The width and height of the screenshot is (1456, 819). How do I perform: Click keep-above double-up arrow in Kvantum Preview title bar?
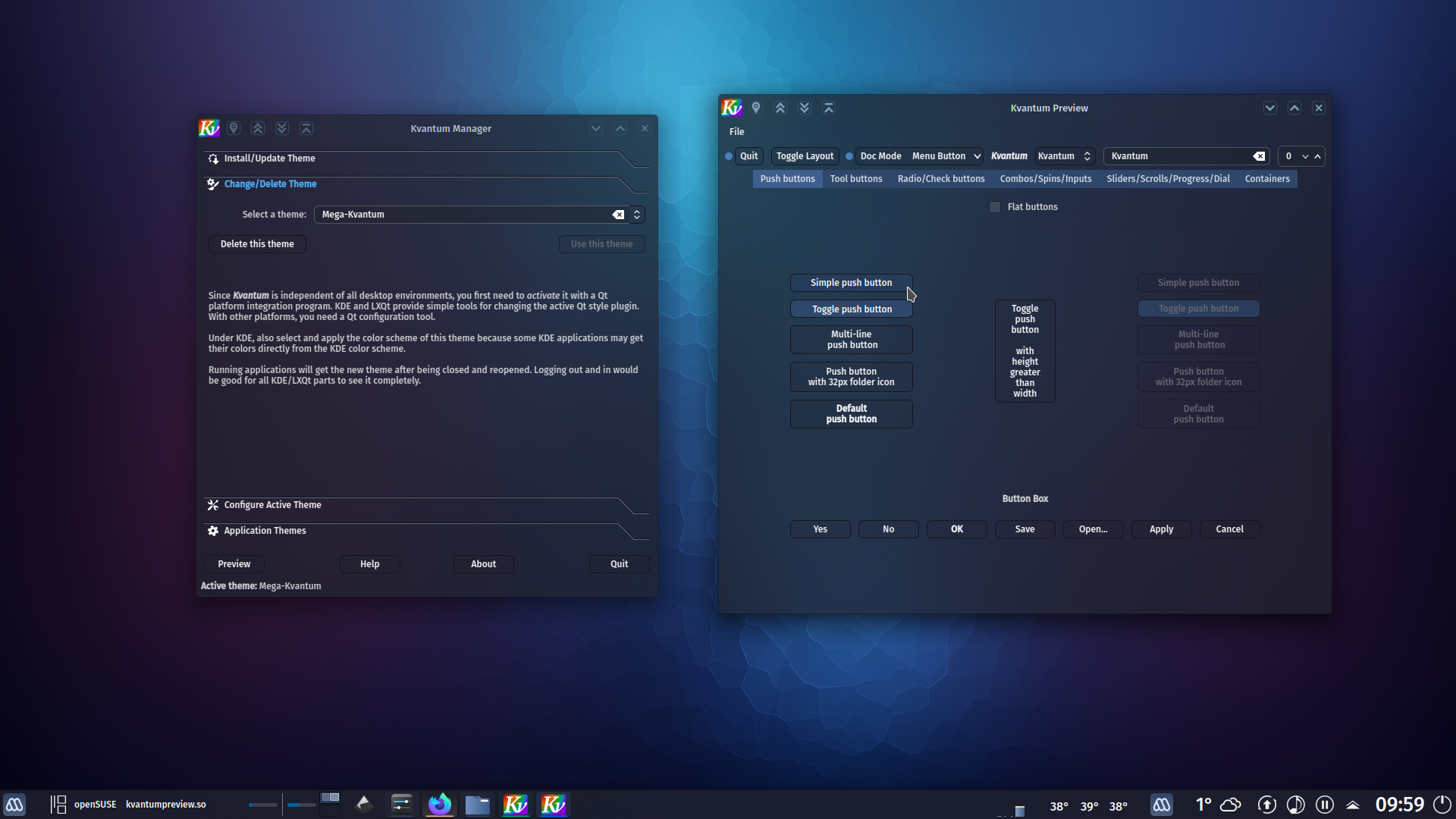coord(780,108)
